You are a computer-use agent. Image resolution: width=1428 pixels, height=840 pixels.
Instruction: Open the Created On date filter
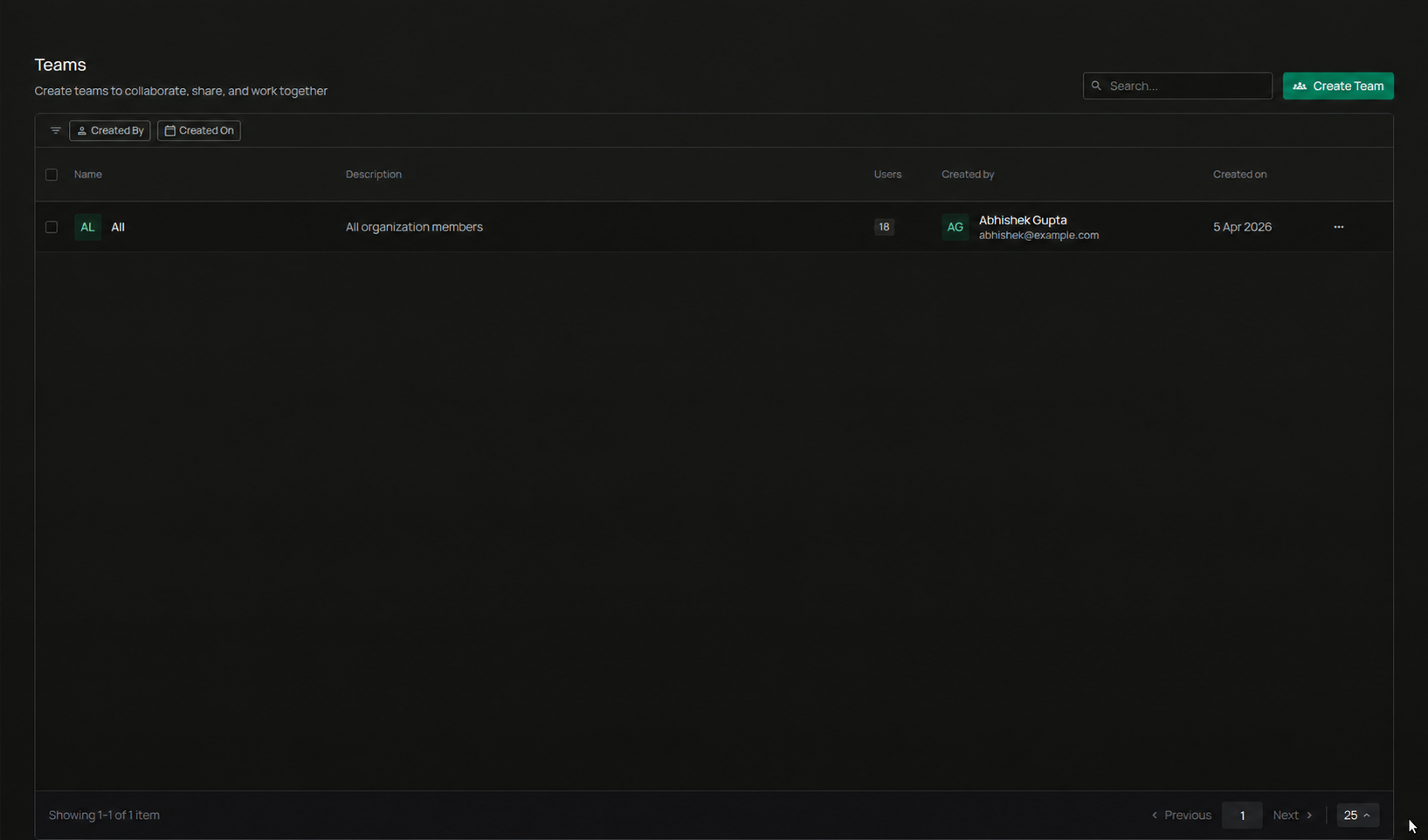199,131
